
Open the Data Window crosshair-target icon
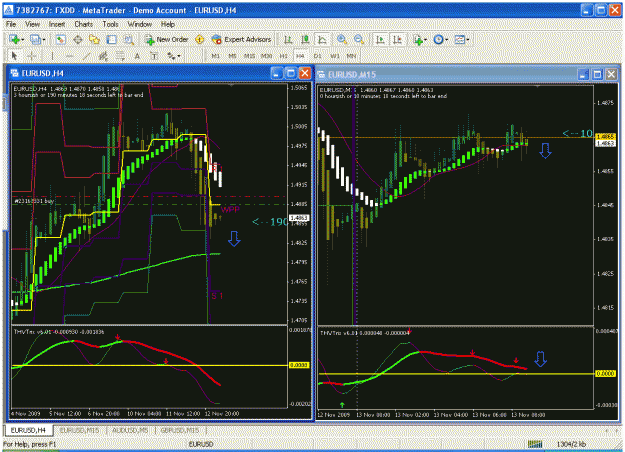(x=77, y=39)
